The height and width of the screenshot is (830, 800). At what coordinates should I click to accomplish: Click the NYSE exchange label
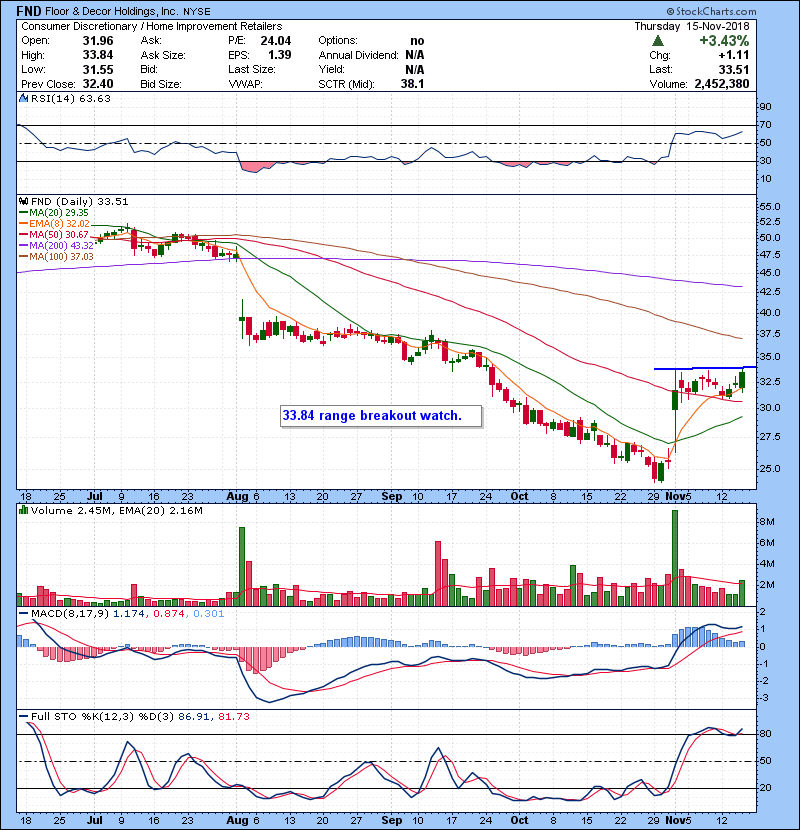[x=197, y=12]
